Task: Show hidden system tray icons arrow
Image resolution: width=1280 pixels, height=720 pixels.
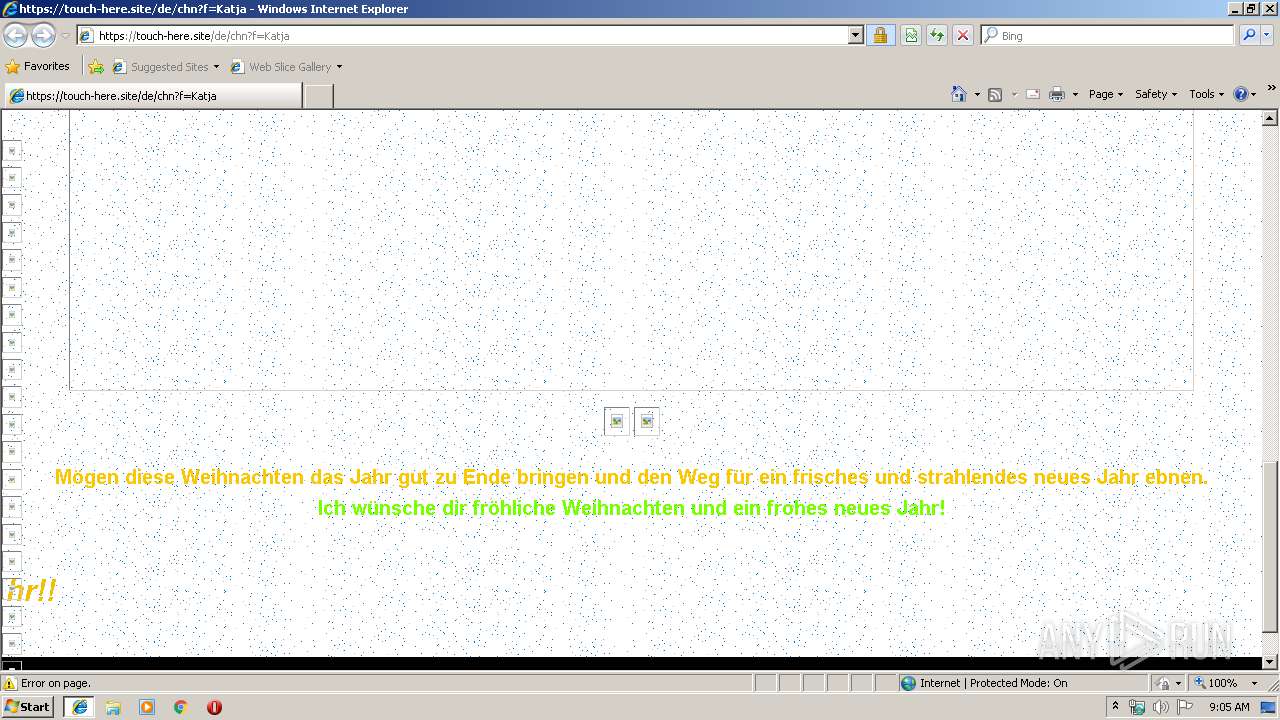Action: coord(1115,707)
